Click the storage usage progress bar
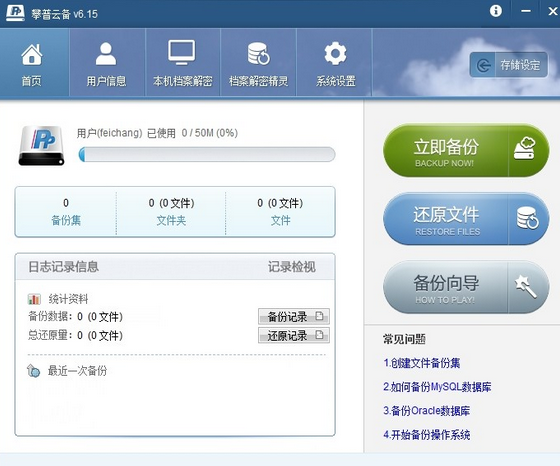Screen dimensions: 560x466 (207, 154)
